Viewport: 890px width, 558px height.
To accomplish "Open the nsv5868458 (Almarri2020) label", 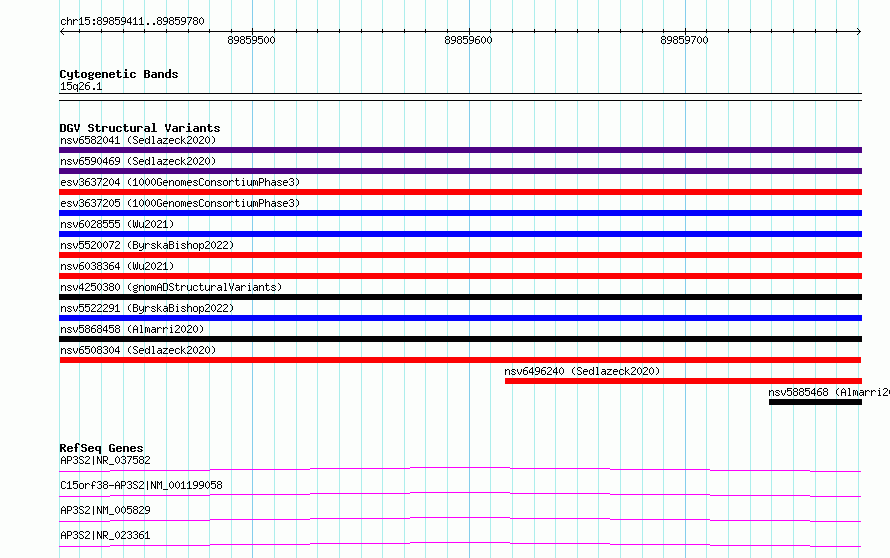I will [132, 329].
